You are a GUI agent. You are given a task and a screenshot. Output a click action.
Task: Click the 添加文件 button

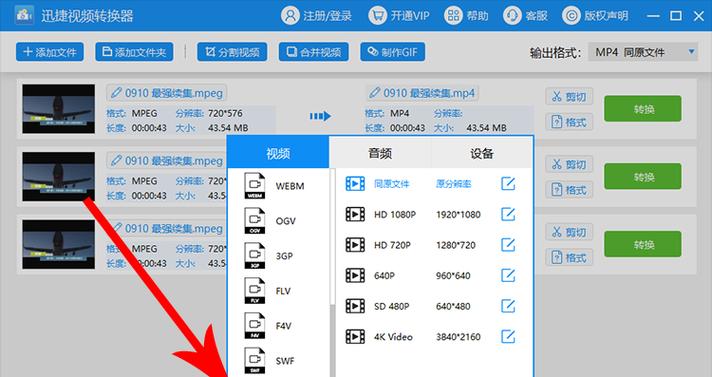[x=49, y=52]
